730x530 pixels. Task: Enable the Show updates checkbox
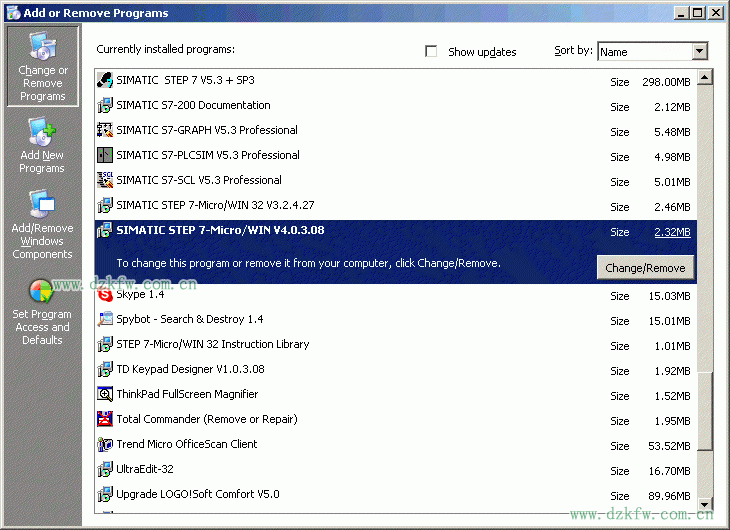pos(432,52)
